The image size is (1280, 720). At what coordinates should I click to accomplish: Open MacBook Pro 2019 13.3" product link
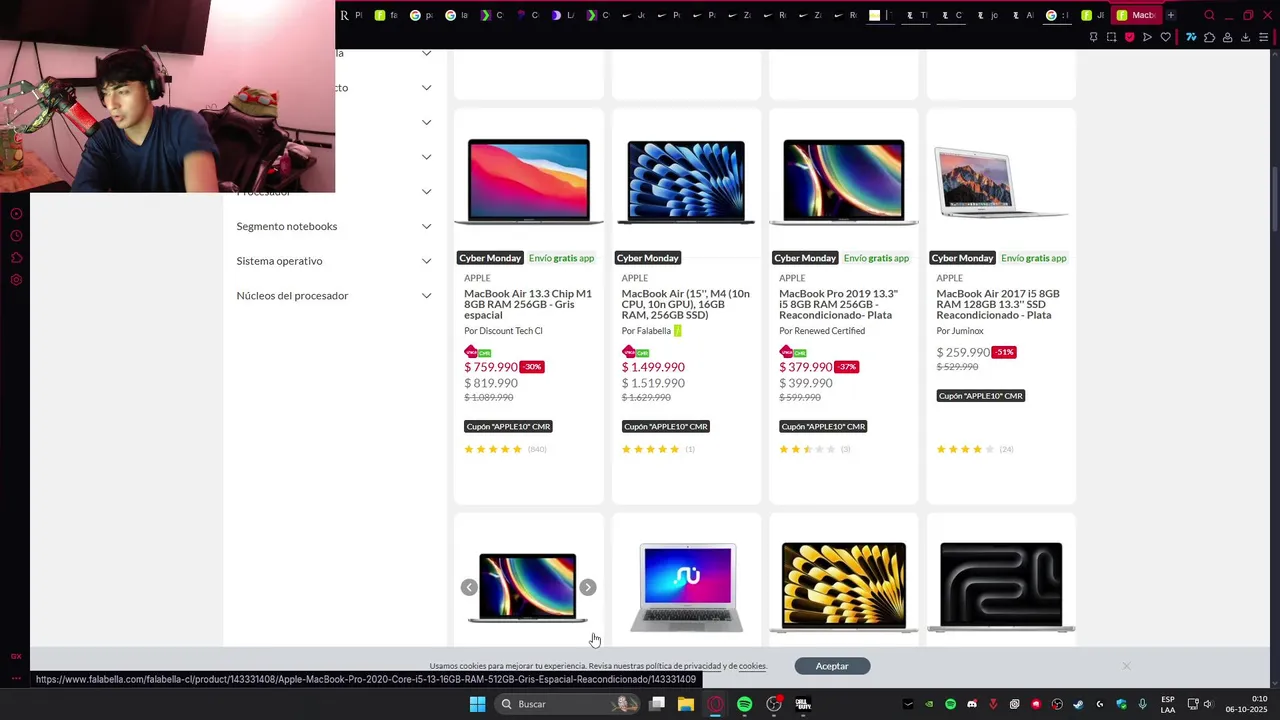[x=839, y=304]
